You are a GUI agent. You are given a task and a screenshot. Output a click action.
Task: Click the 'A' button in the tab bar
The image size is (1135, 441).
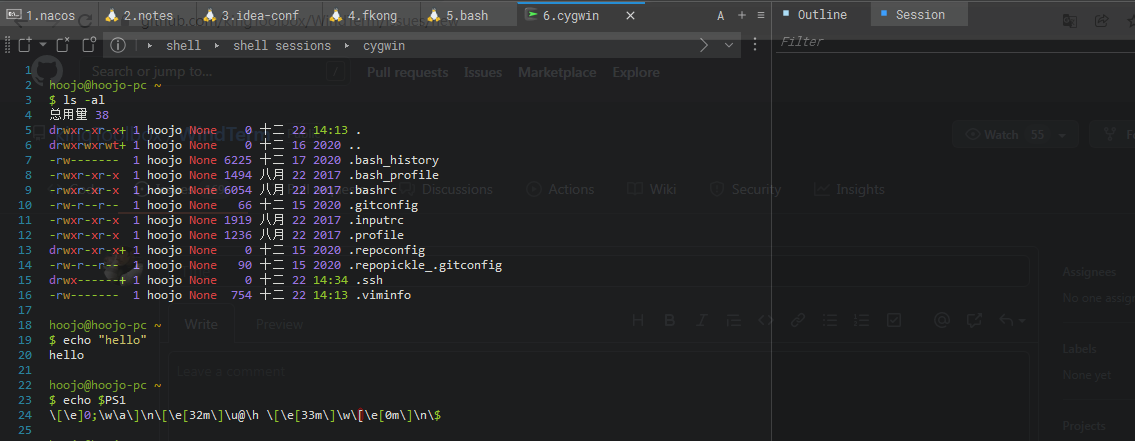[x=721, y=15]
